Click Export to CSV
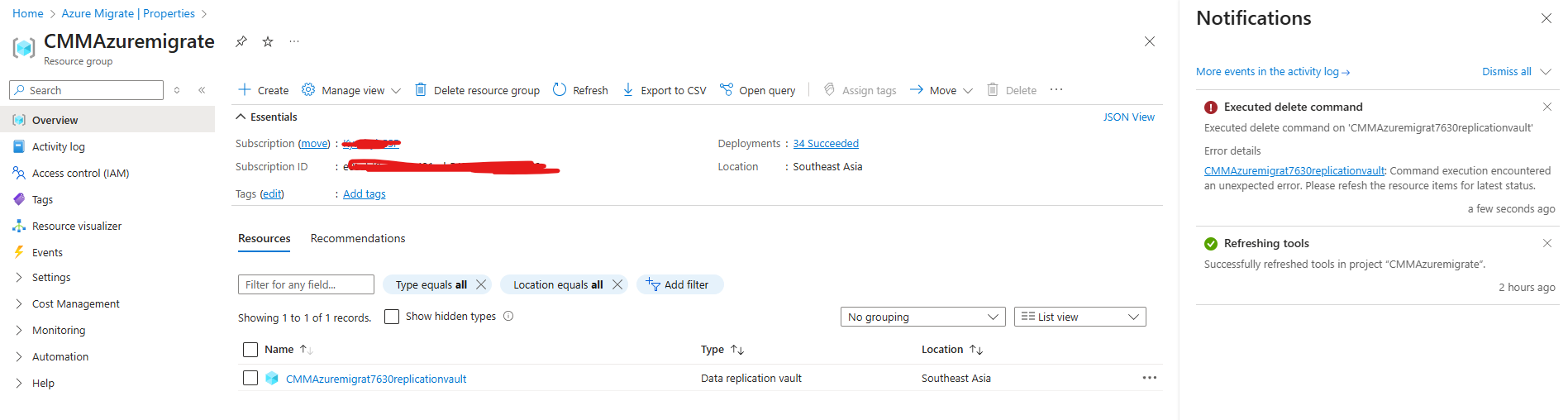Viewport: 1568px width, 420px height. point(665,90)
